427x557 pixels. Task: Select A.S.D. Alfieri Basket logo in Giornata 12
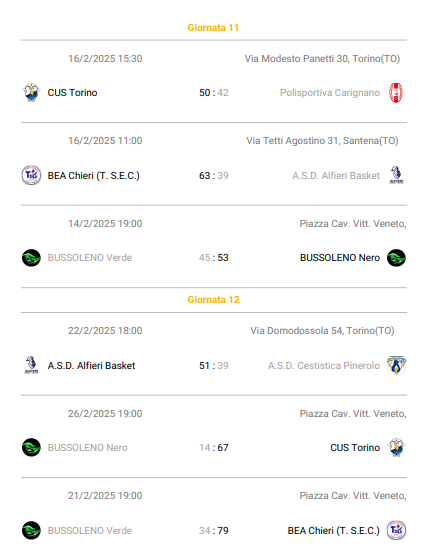pyautogui.click(x=31, y=365)
